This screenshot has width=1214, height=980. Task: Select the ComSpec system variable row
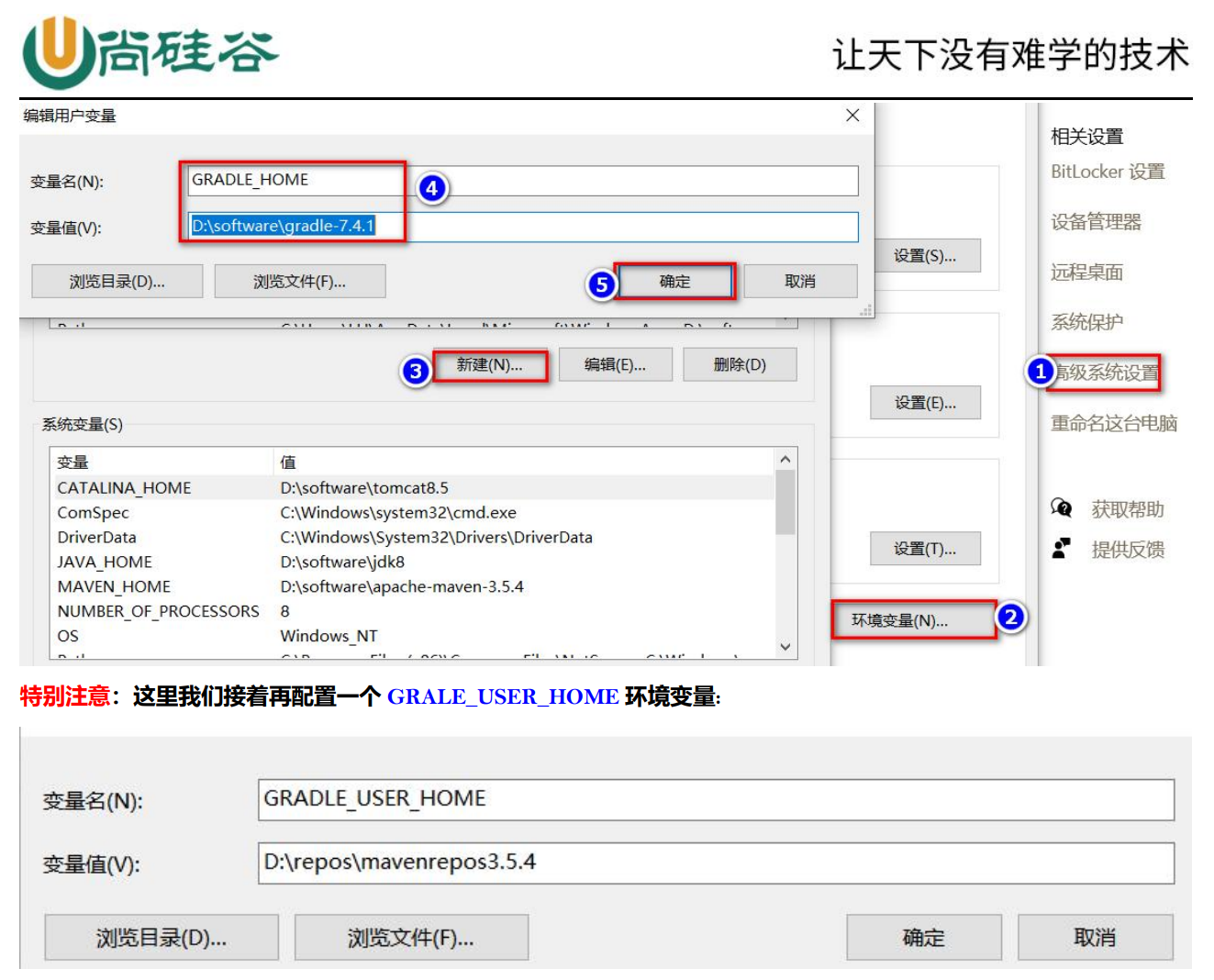pyautogui.click(x=412, y=512)
